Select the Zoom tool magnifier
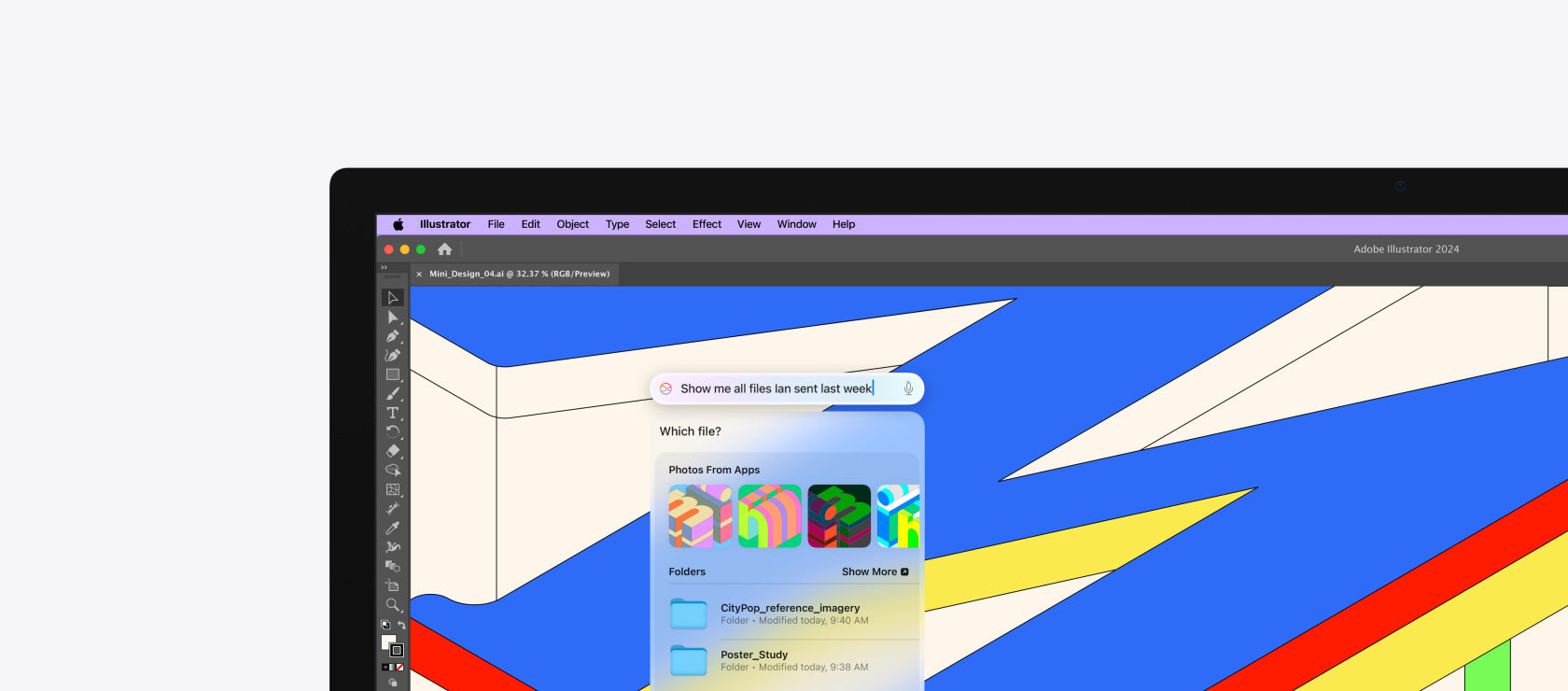The height and width of the screenshot is (691, 1568). click(x=392, y=605)
